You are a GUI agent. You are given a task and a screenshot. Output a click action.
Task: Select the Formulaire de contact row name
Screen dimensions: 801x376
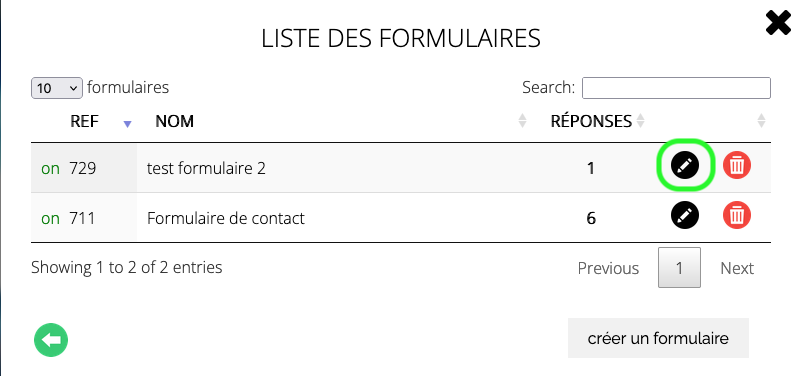point(226,219)
